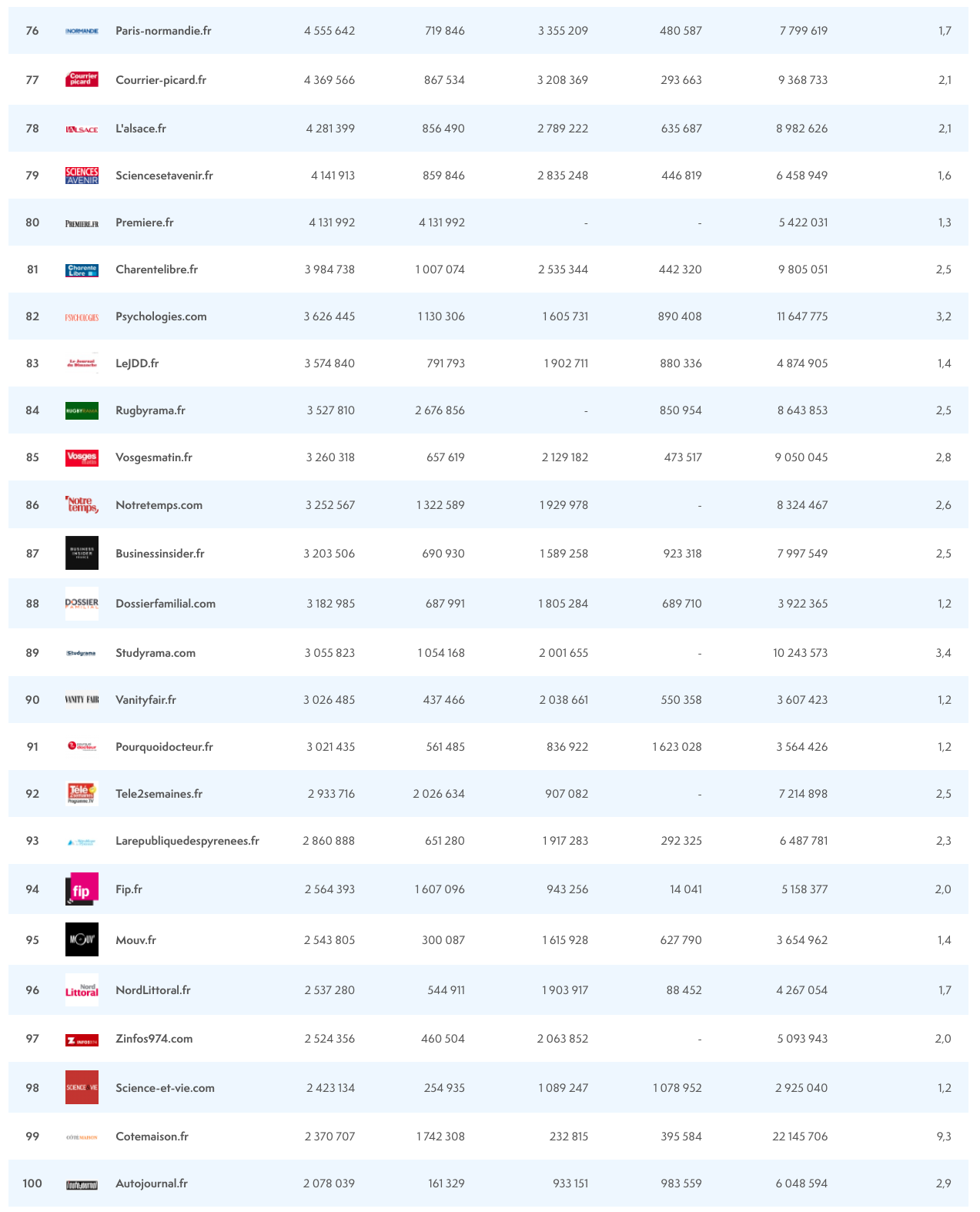
Task: Select the LeJDD.fr site name
Action: [x=137, y=363]
